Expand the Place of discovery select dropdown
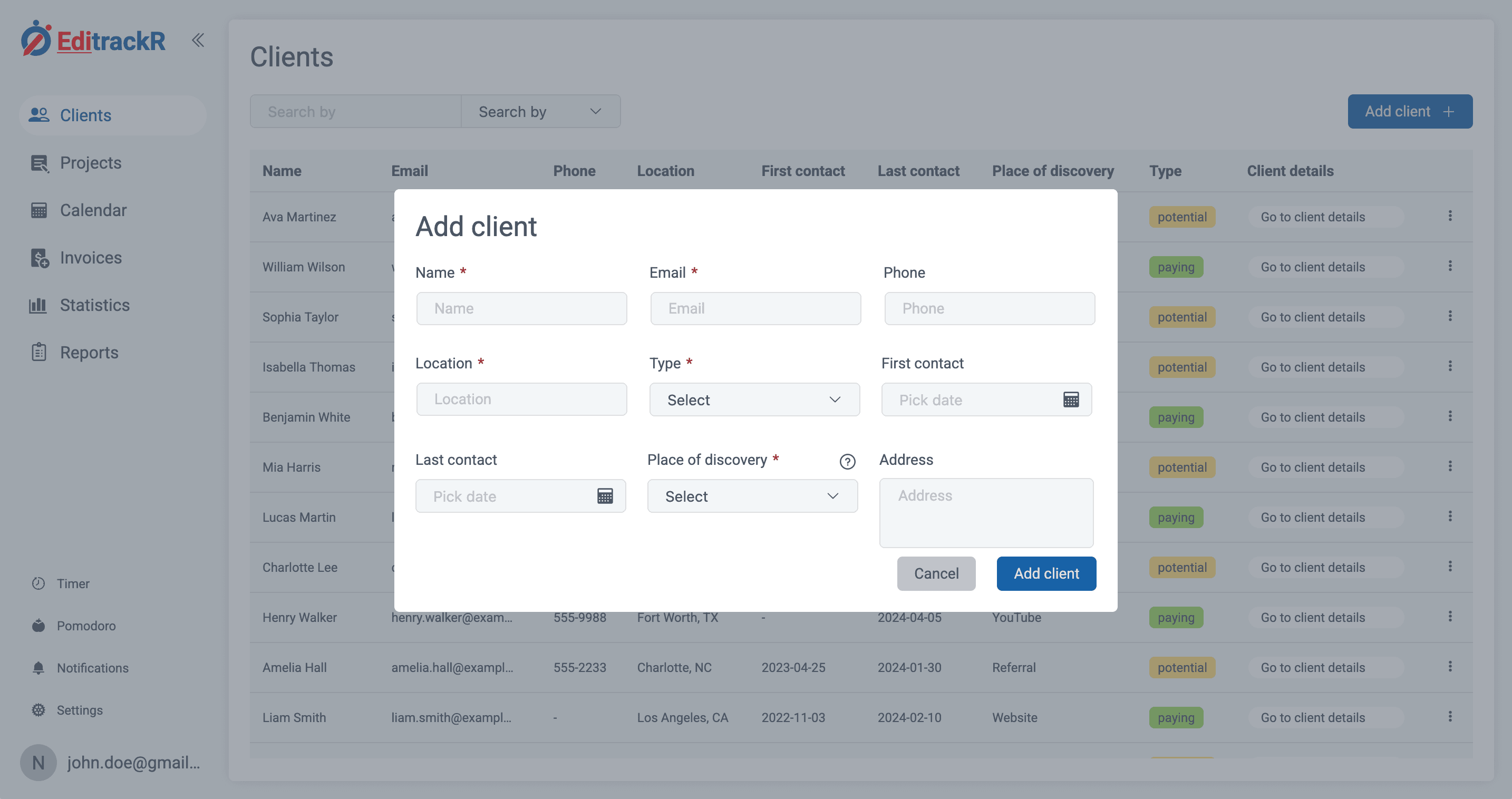The width and height of the screenshot is (1512, 799). [x=752, y=496]
